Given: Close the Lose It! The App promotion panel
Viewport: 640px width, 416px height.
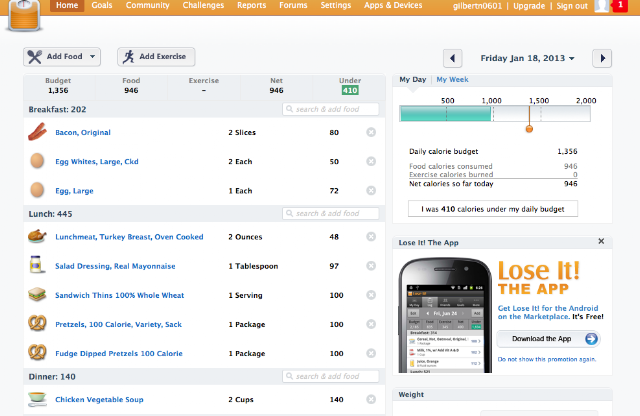Looking at the screenshot, I should 601,241.
